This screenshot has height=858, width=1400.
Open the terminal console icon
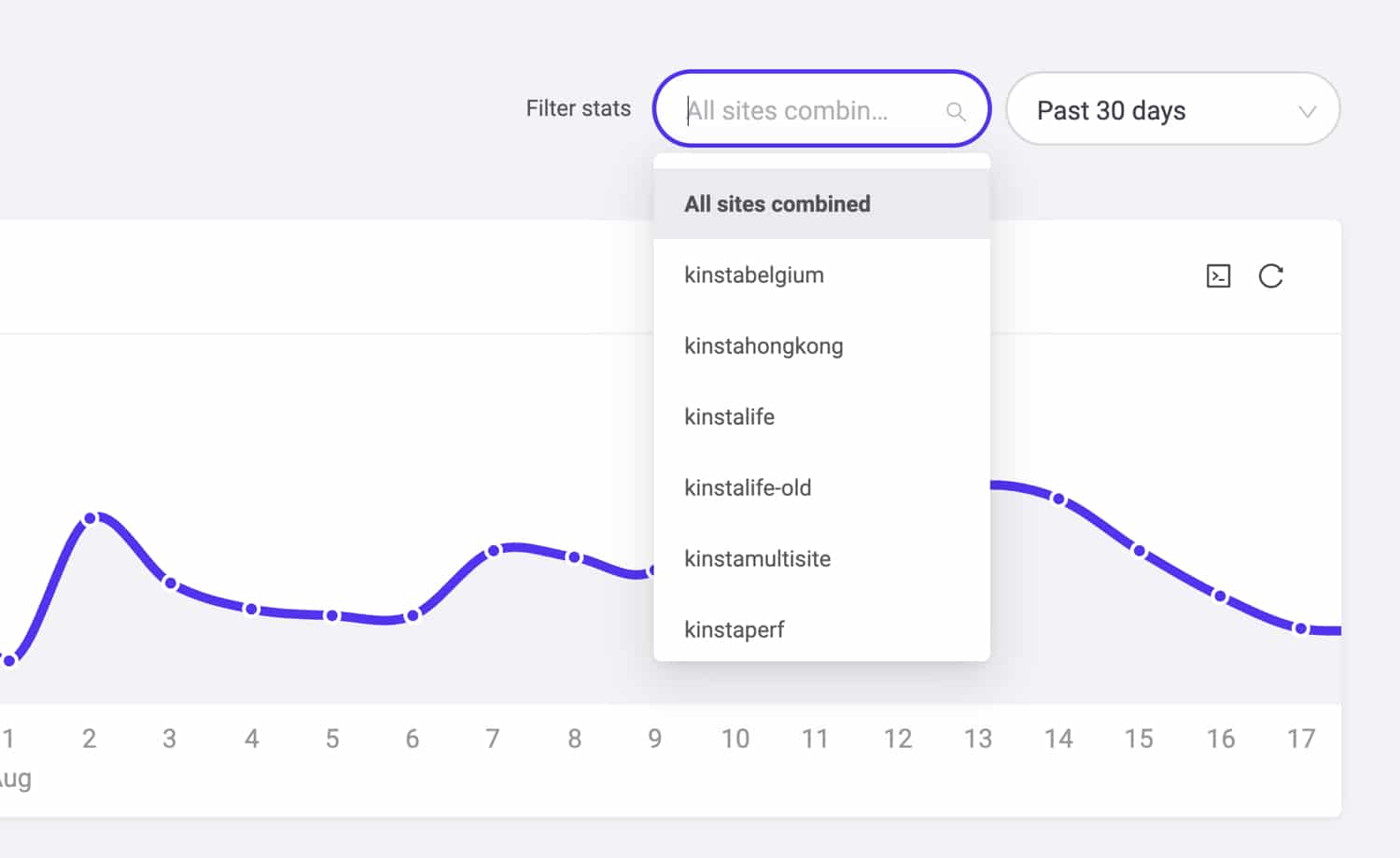(1218, 276)
